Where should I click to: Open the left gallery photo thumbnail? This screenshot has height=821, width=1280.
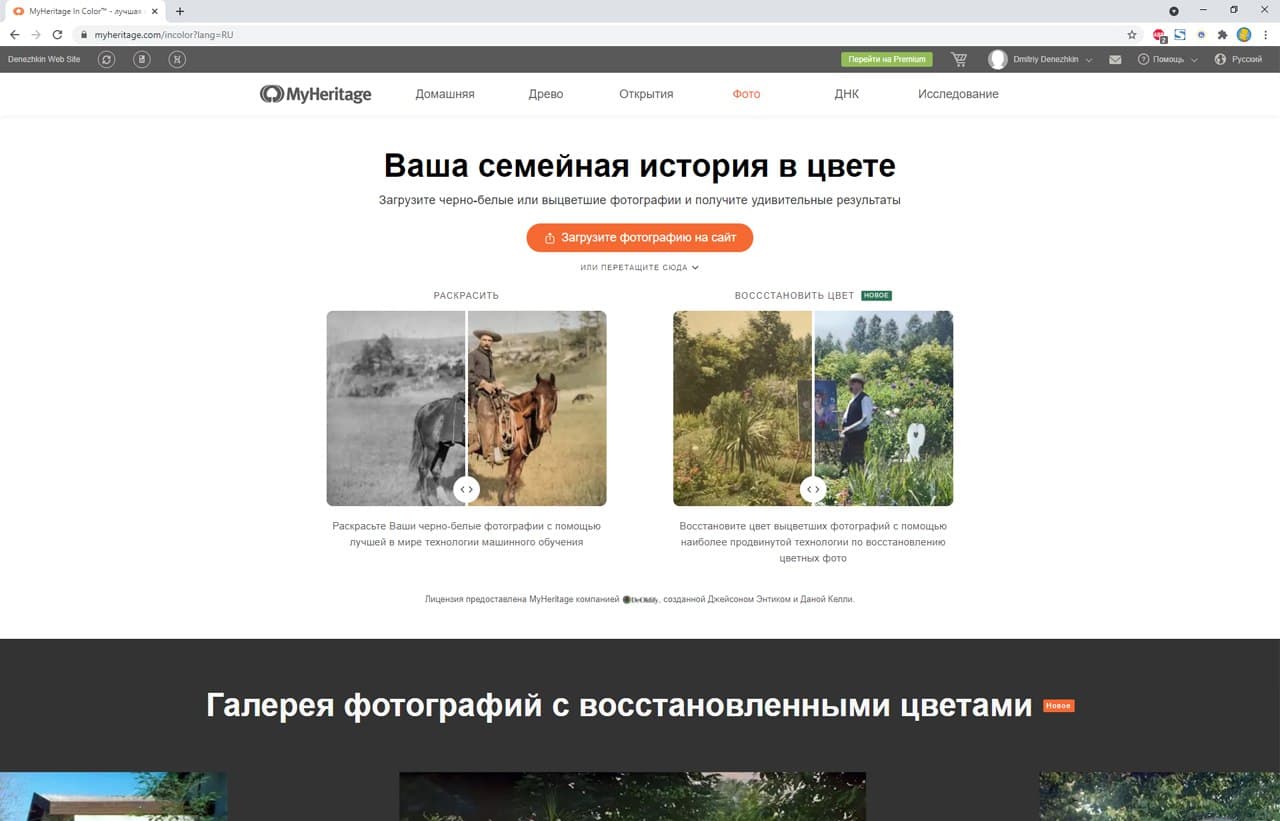(x=113, y=796)
